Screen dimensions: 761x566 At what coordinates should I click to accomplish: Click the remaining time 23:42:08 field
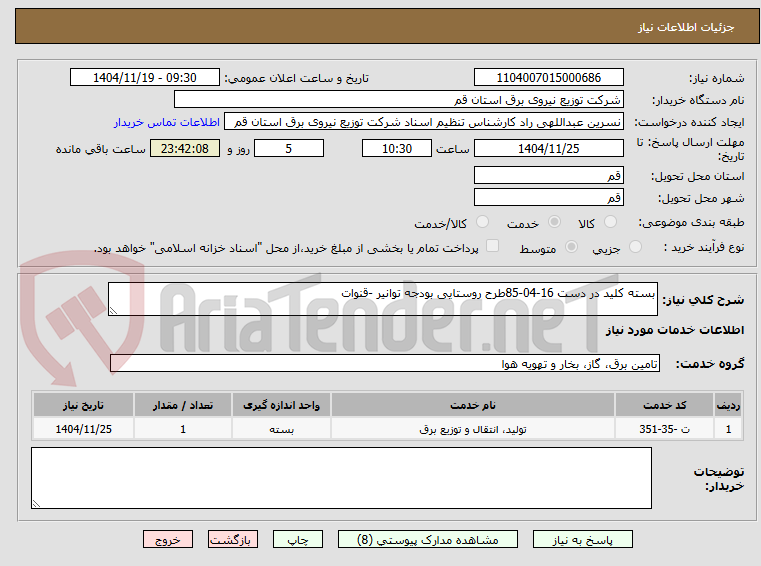(x=185, y=149)
